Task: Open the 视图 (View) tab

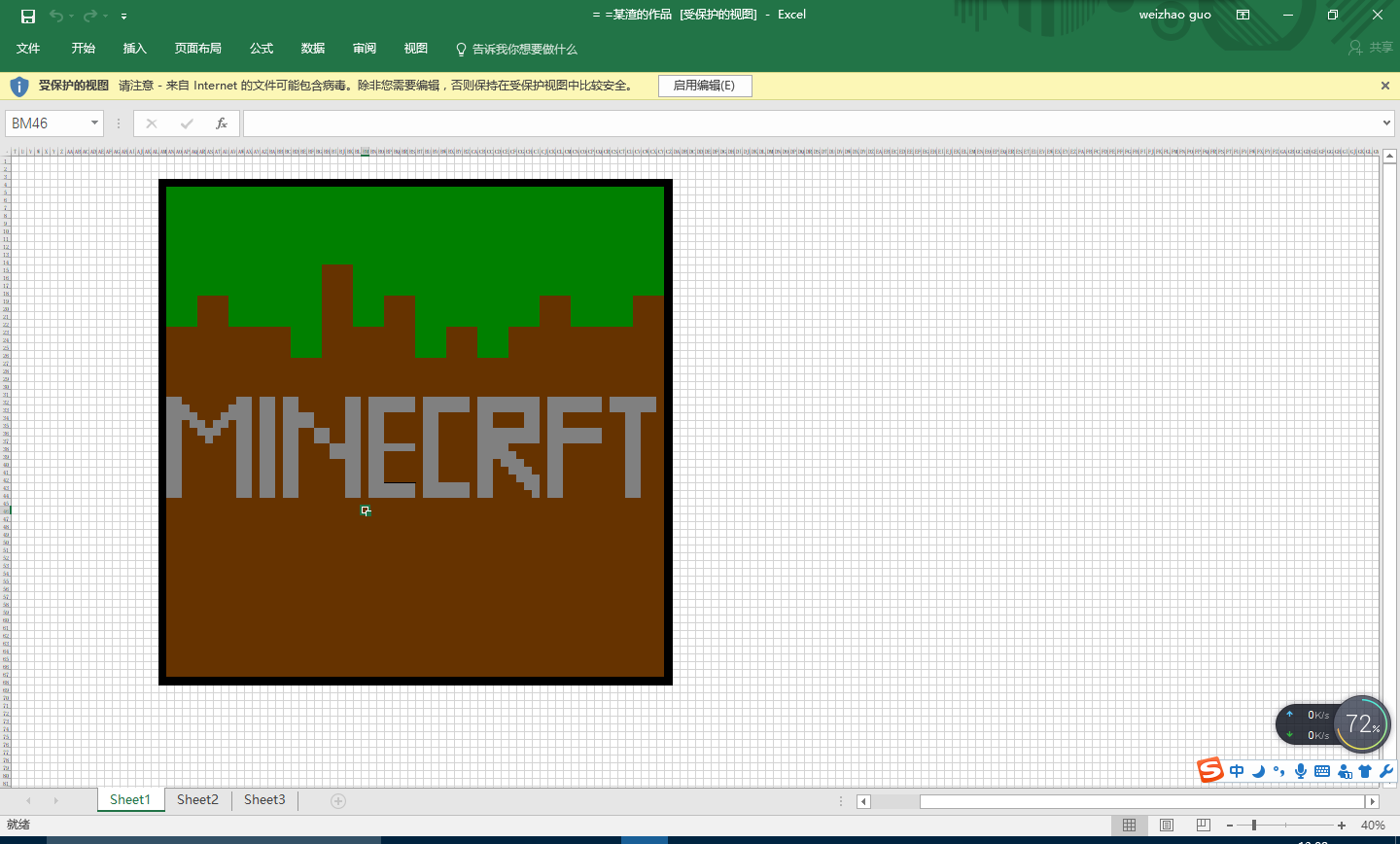Action: coord(416,49)
